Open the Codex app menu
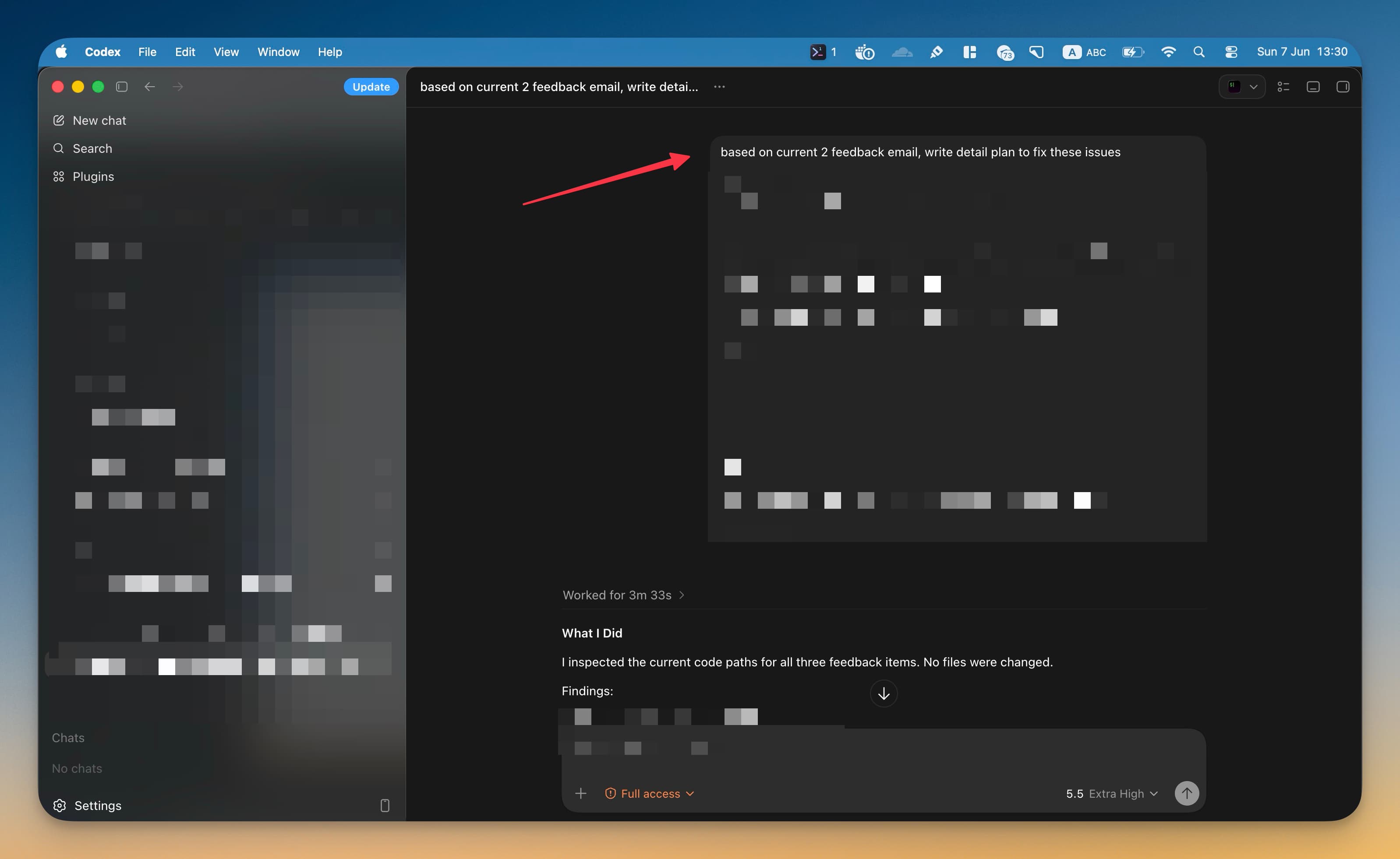 [103, 52]
